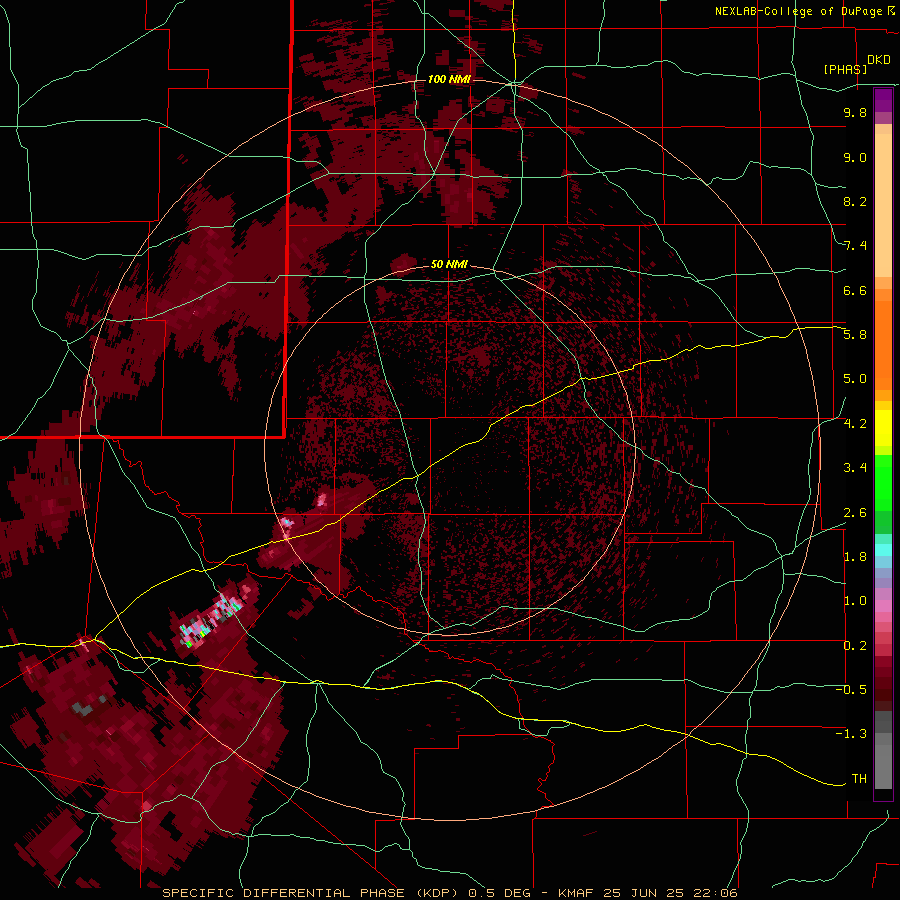Click the 100 NMI range ring label
Screen dimensions: 900x900
(449, 79)
